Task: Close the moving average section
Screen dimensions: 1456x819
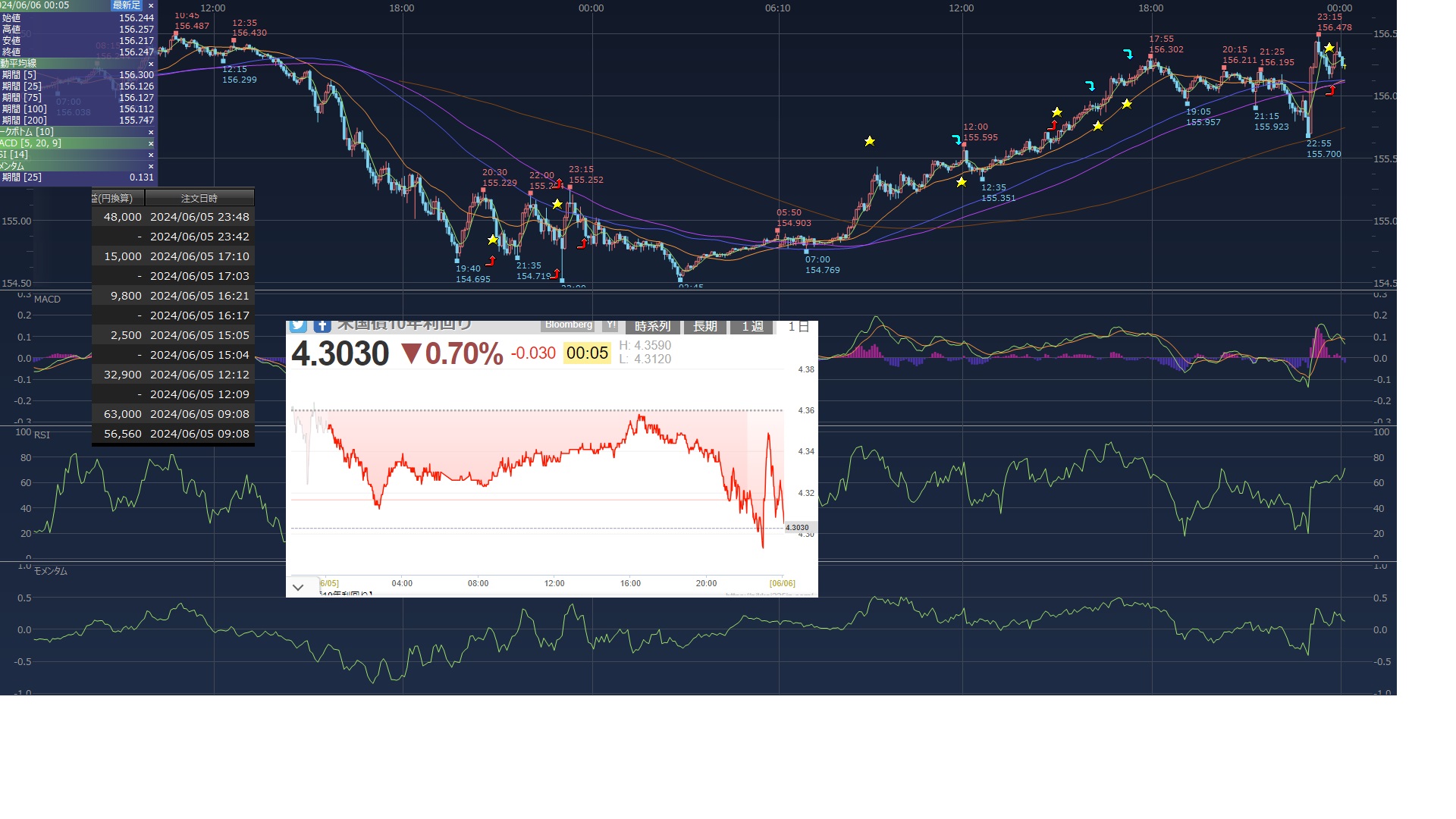Action: 151,64
